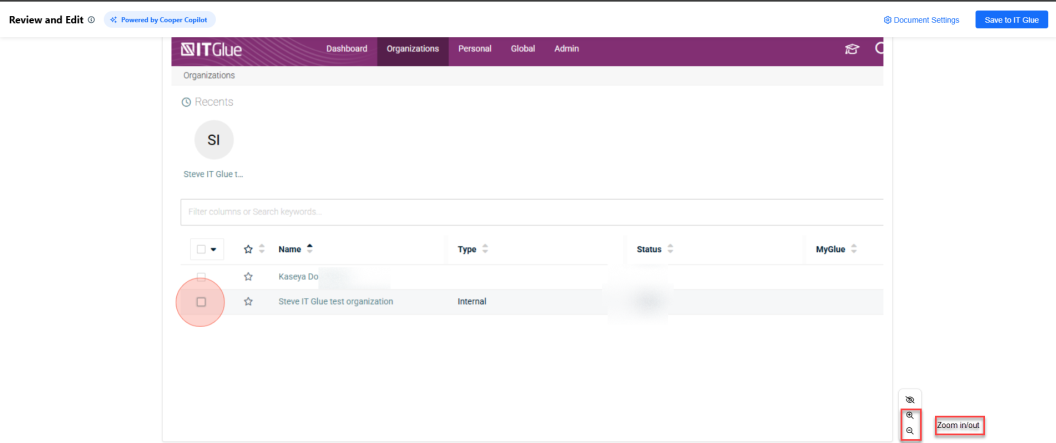Click the info icon beside Review and Edit

point(91,20)
